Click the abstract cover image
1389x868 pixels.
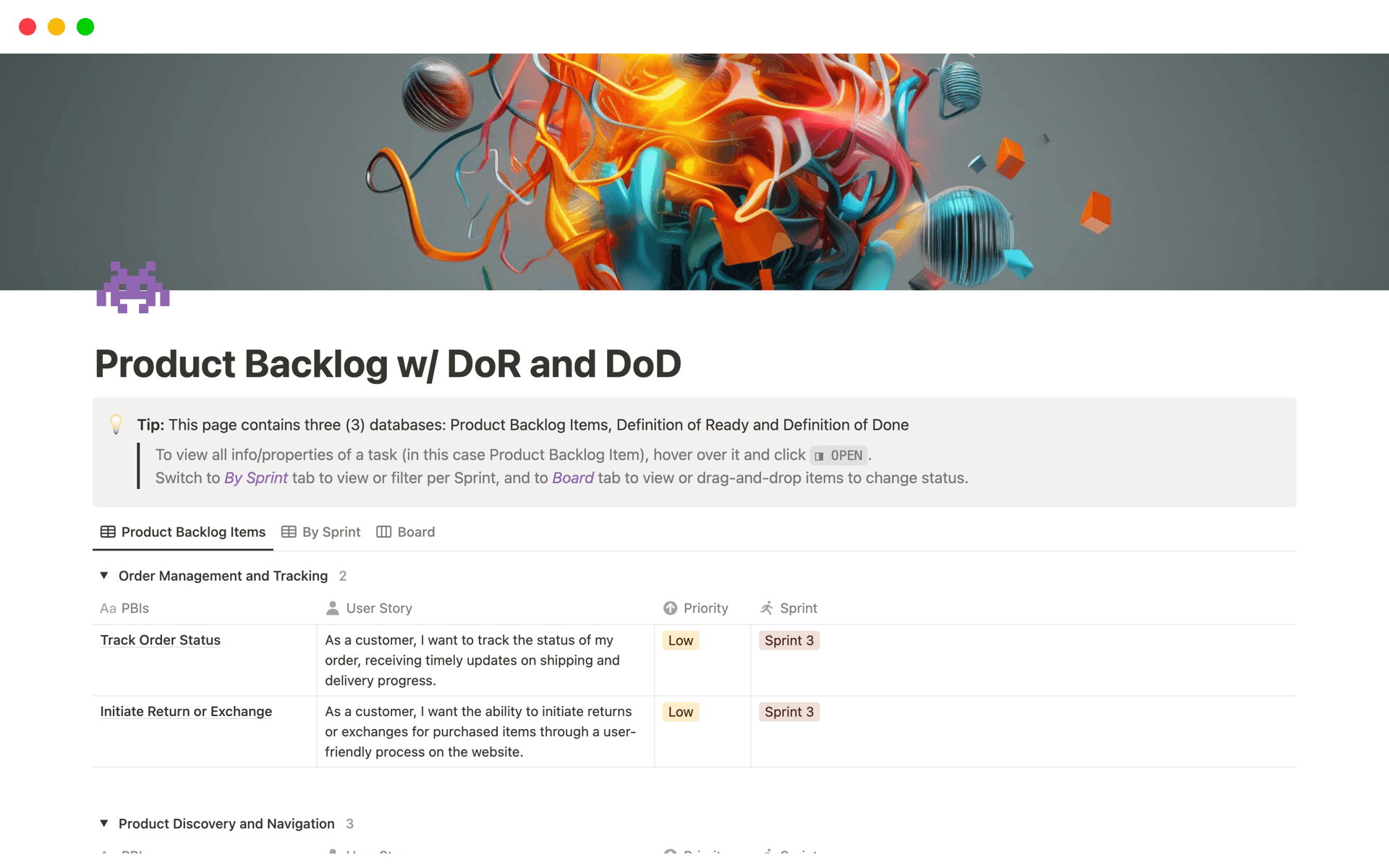[x=694, y=171]
